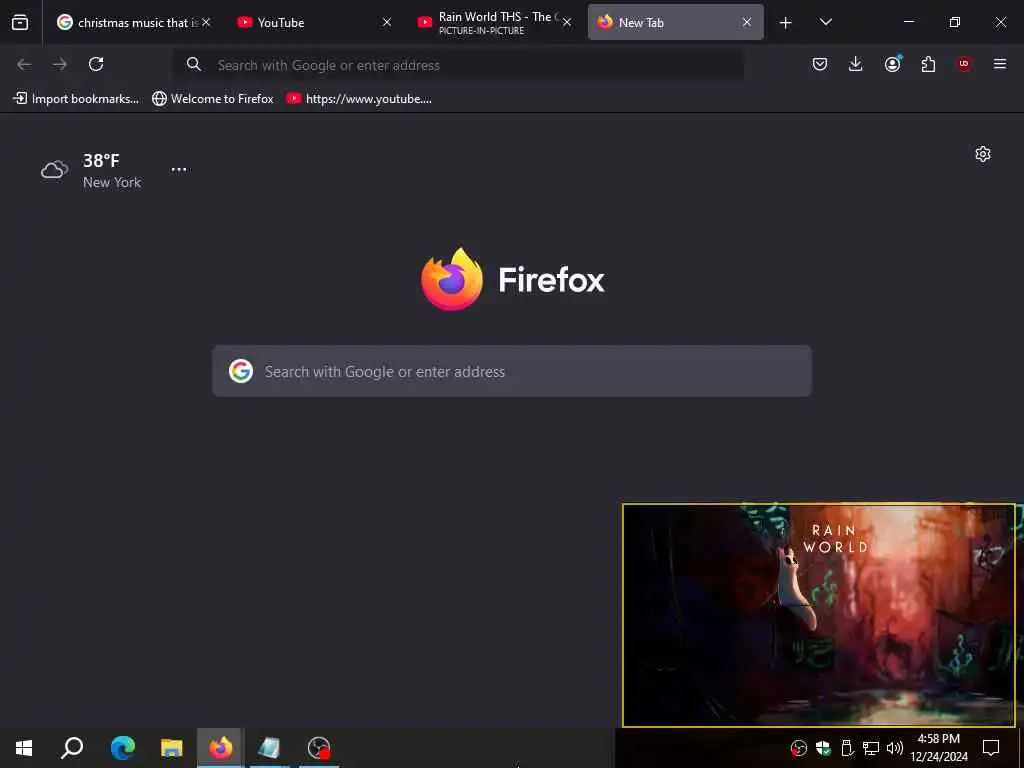Click the Google icon in search box
Image resolution: width=1024 pixels, height=768 pixels.
pyautogui.click(x=241, y=371)
